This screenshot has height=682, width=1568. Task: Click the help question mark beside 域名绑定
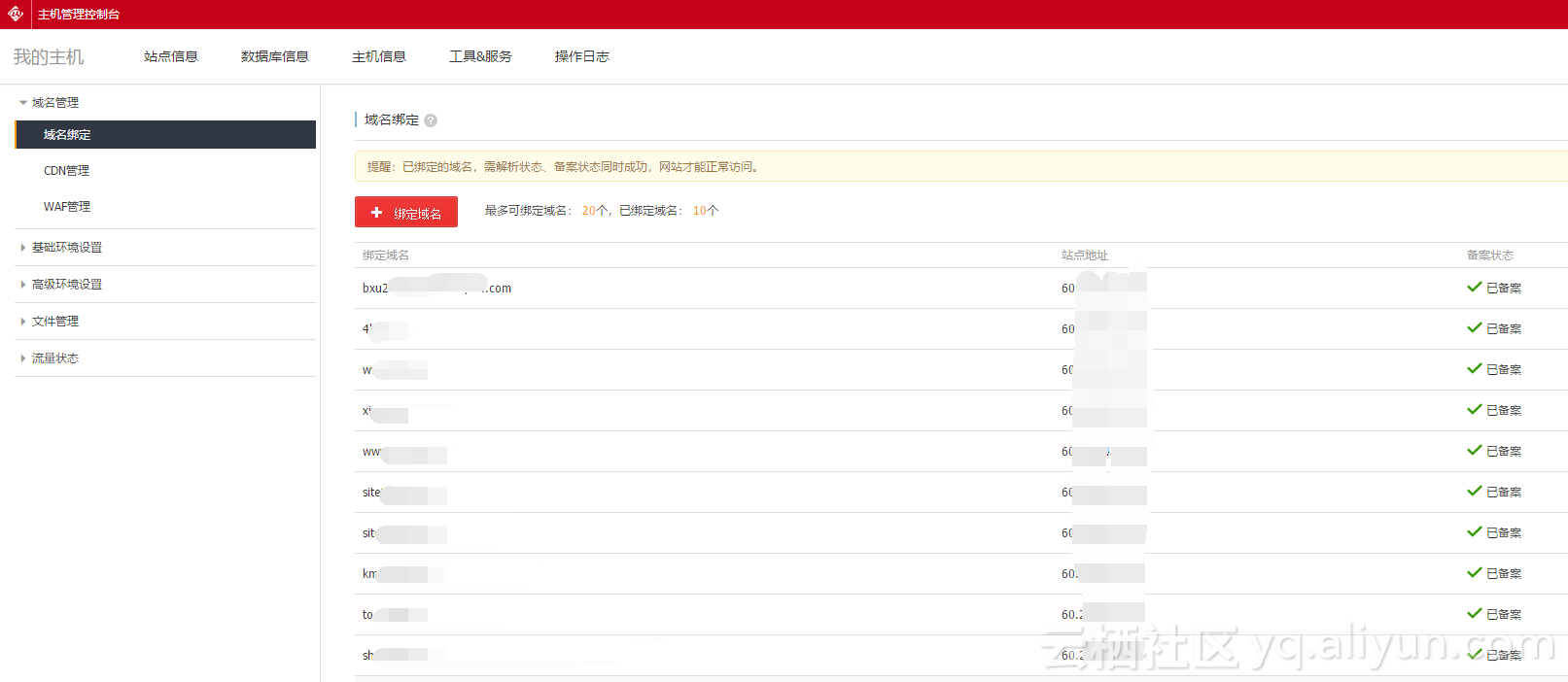pyautogui.click(x=431, y=120)
